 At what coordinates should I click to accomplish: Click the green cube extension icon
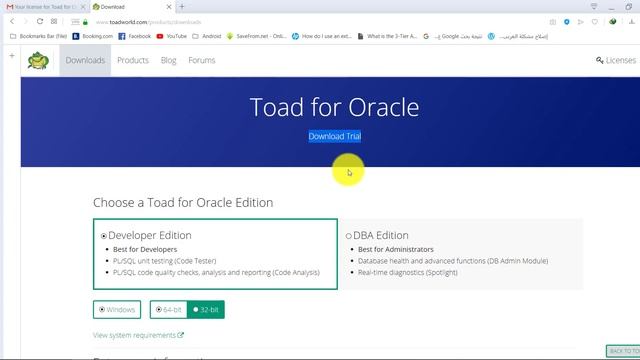[x=613, y=22]
